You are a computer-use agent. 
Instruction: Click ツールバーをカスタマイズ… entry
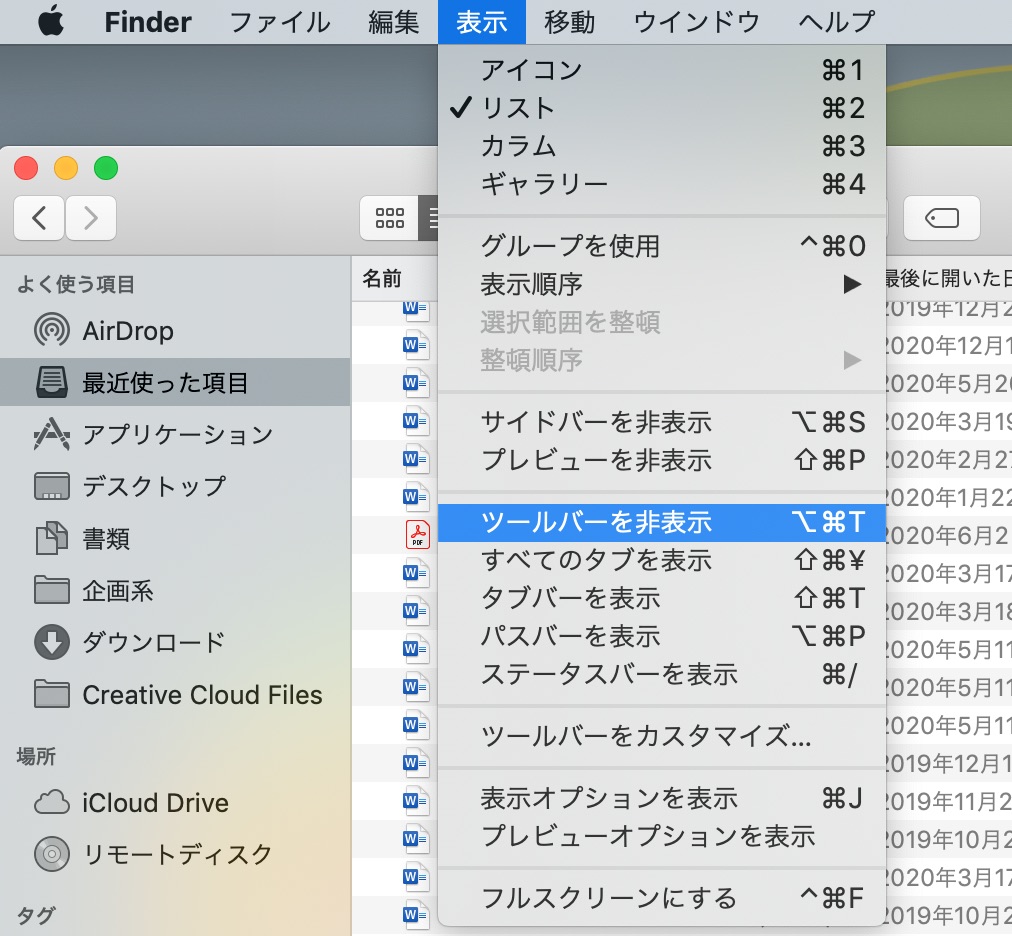tap(662, 736)
